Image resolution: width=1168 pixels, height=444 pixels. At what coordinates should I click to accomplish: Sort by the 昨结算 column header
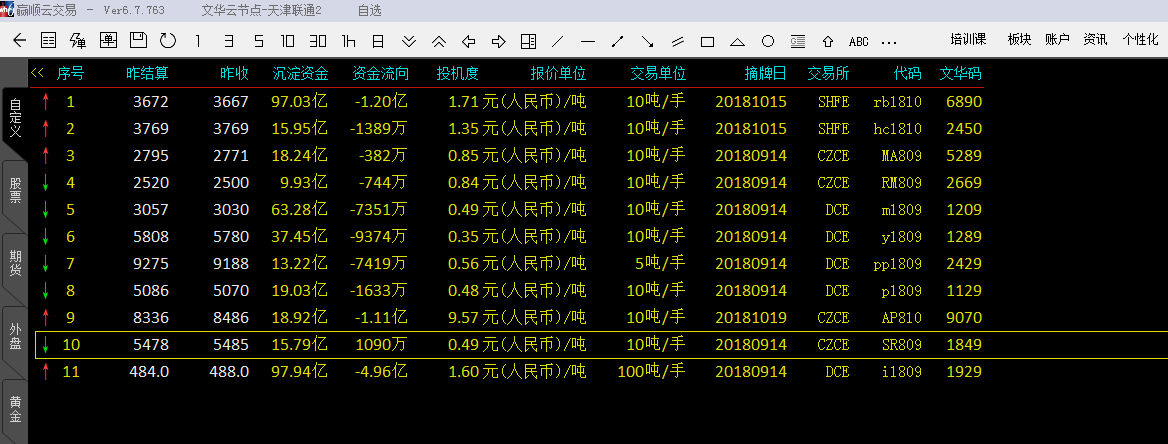(x=147, y=74)
